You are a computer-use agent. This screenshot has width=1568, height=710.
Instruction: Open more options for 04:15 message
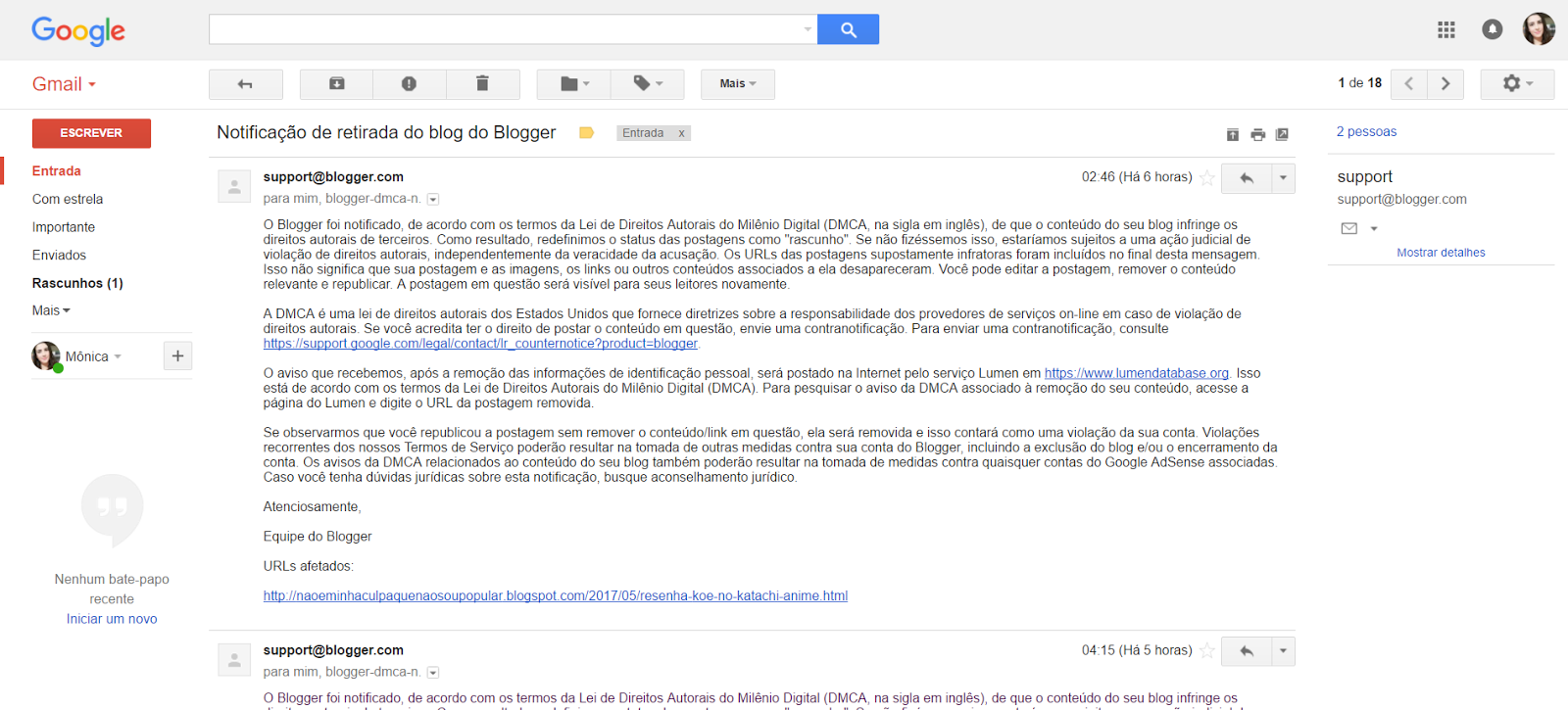pos(1283,651)
